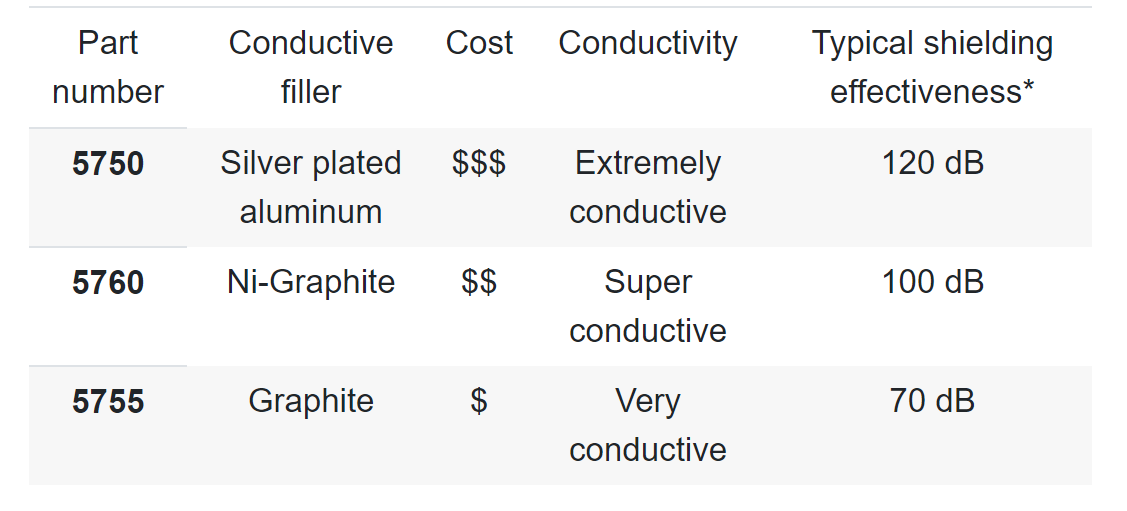The width and height of the screenshot is (1127, 511).
Task: Click the $$$ cost cell
Action: tap(479, 163)
